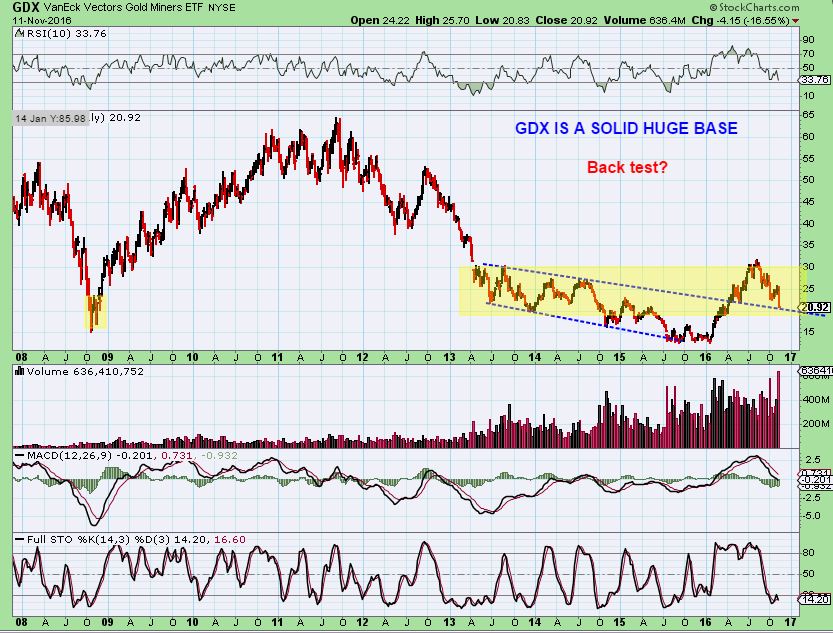
Task: Click the Volume 636,410,752 panel legend
Action: pos(85,371)
